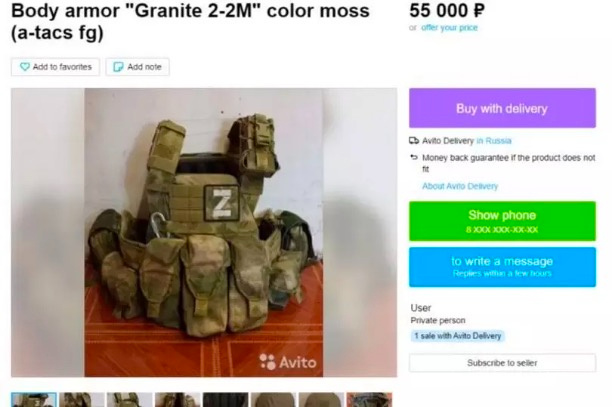This screenshot has height=407, width=612.
Task: Click the Avito Delivery truck icon
Action: point(414,140)
